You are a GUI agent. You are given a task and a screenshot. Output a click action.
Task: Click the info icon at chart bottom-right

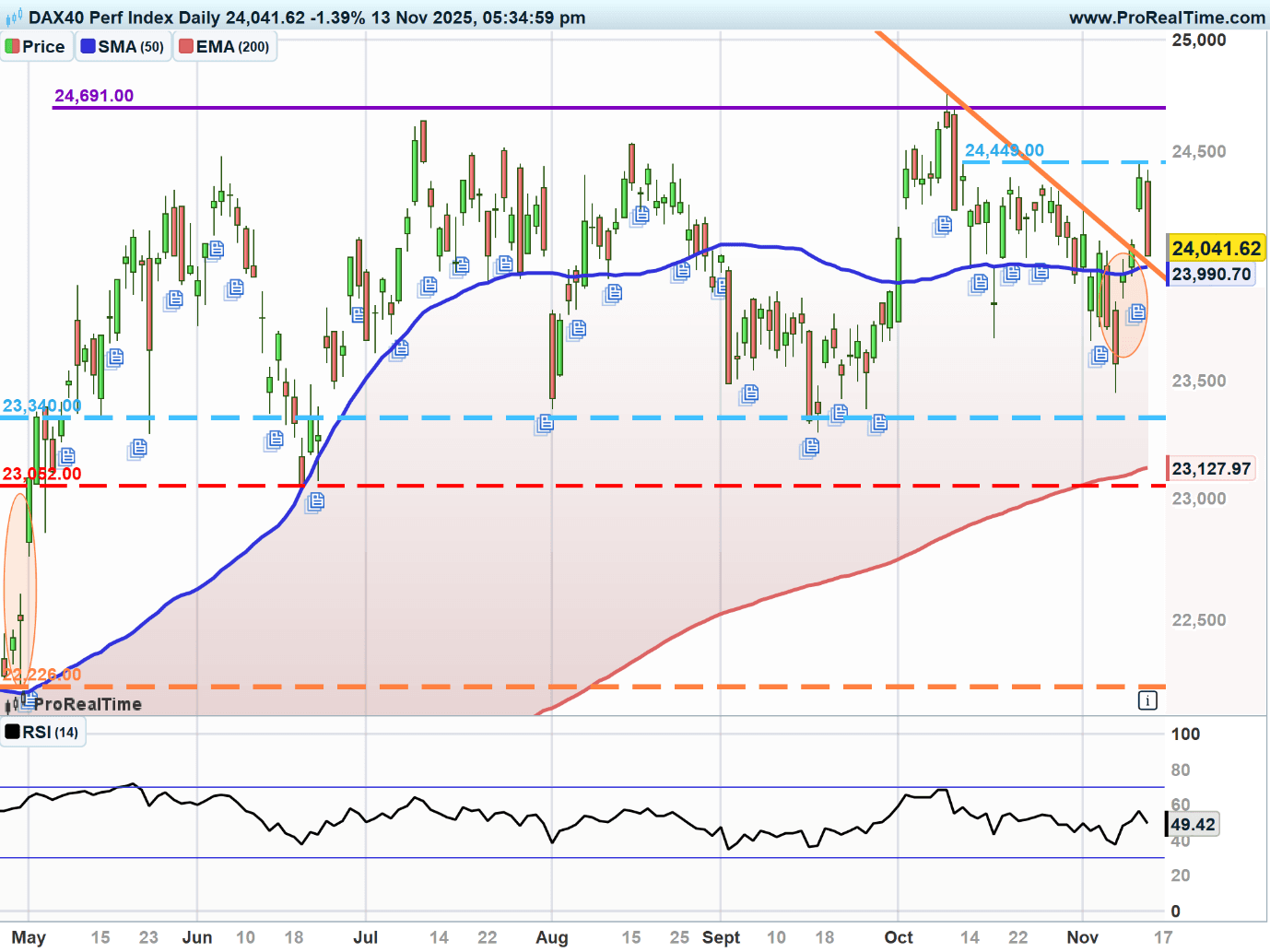[1147, 700]
